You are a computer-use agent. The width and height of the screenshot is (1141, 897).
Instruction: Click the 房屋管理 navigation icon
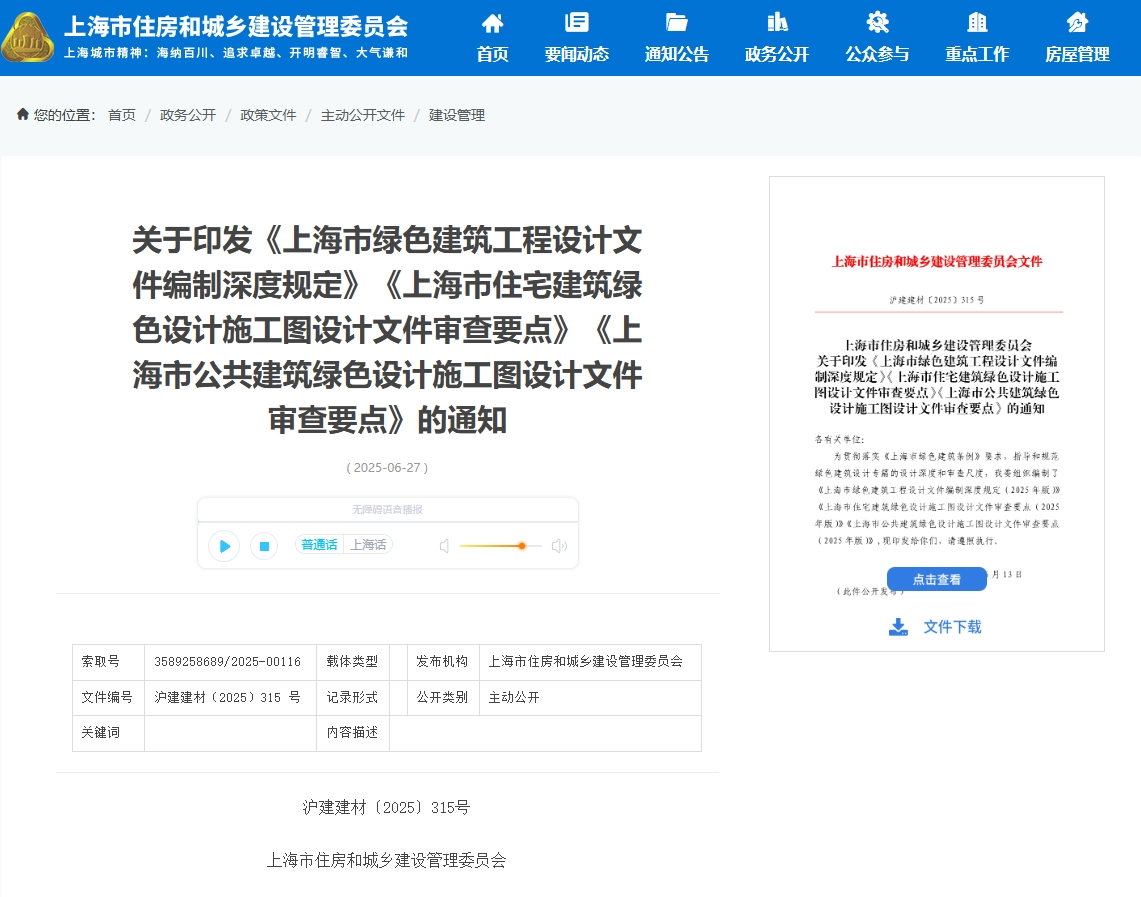(x=1076, y=21)
